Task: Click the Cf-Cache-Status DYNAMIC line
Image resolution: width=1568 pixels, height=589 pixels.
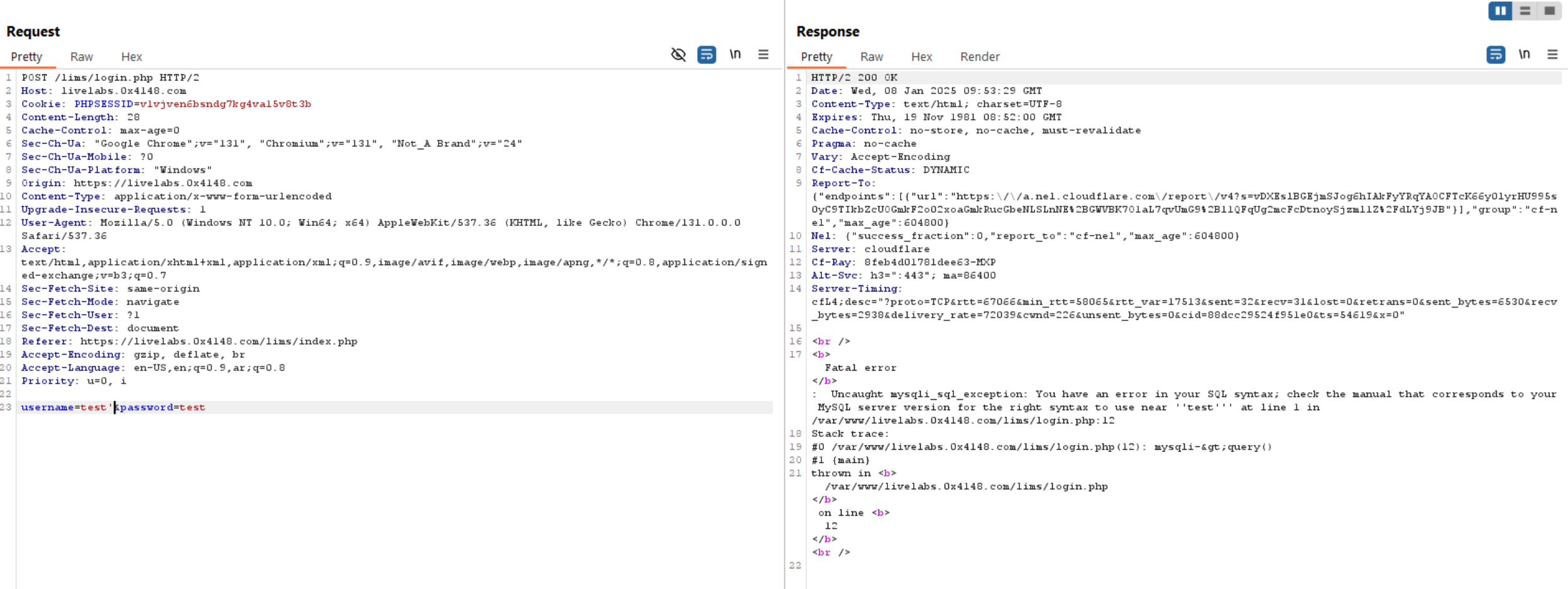Action: click(890, 170)
